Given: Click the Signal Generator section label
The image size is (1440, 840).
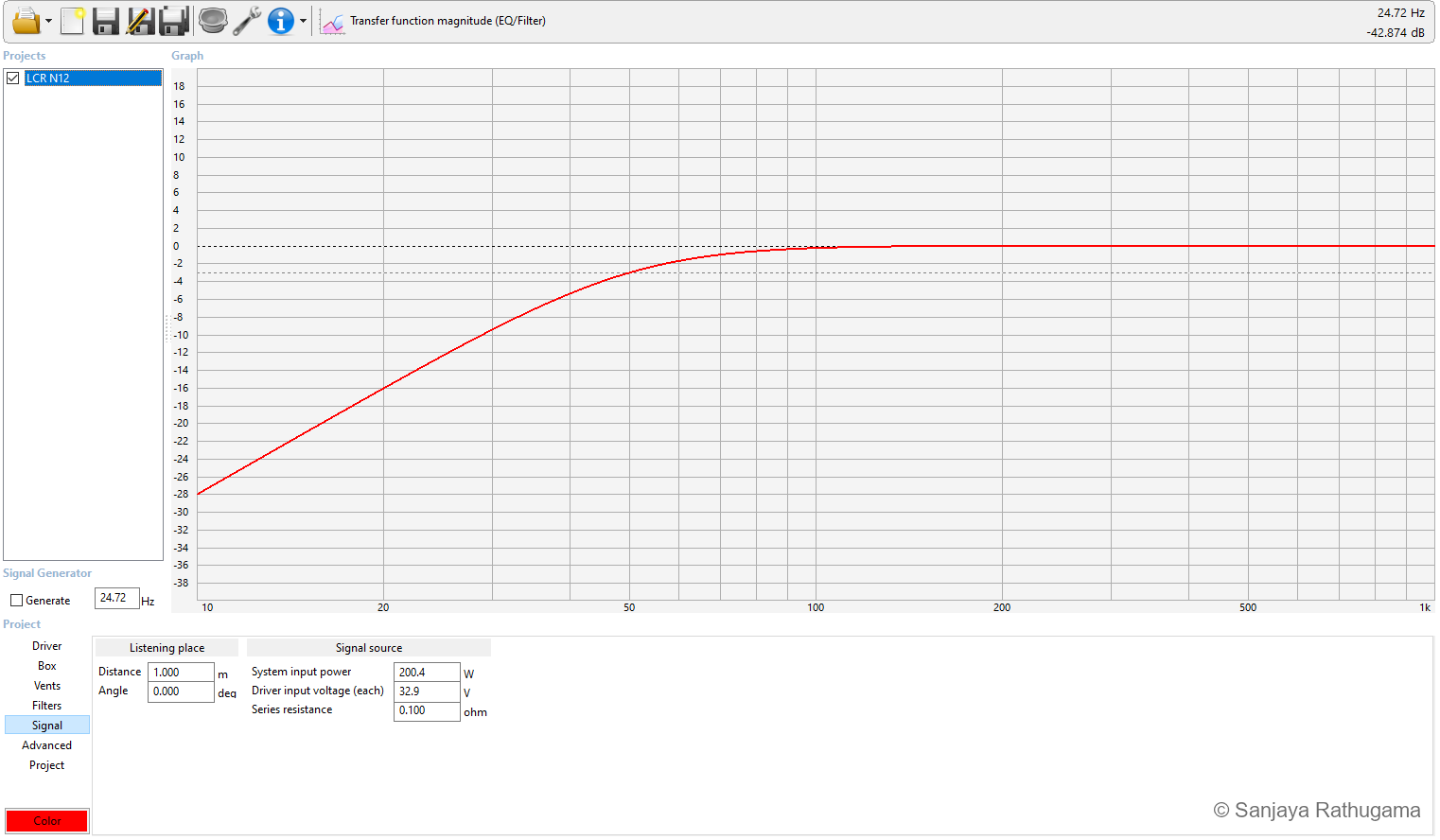Looking at the screenshot, I should tap(47, 573).
